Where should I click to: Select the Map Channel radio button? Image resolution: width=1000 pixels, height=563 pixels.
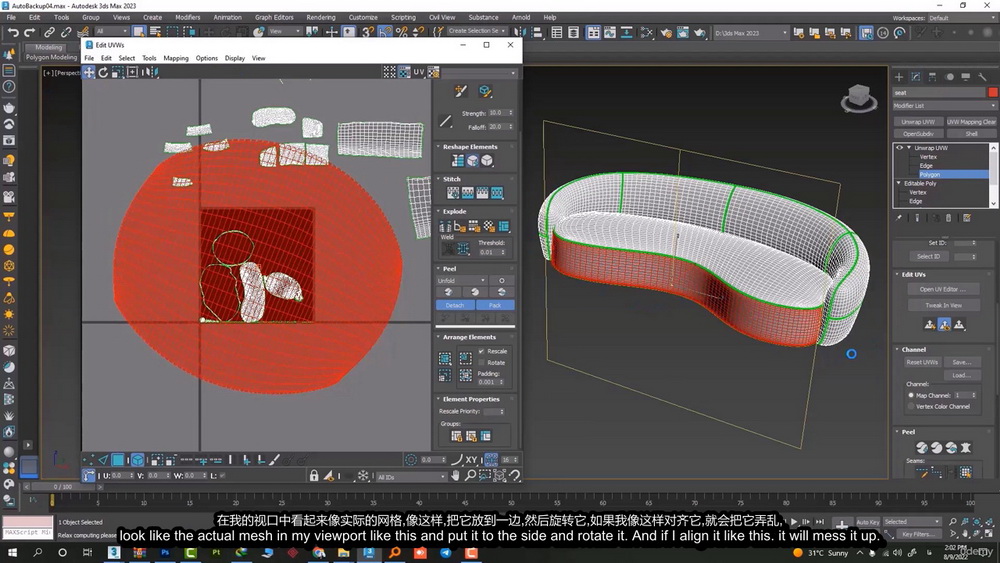(x=911, y=395)
